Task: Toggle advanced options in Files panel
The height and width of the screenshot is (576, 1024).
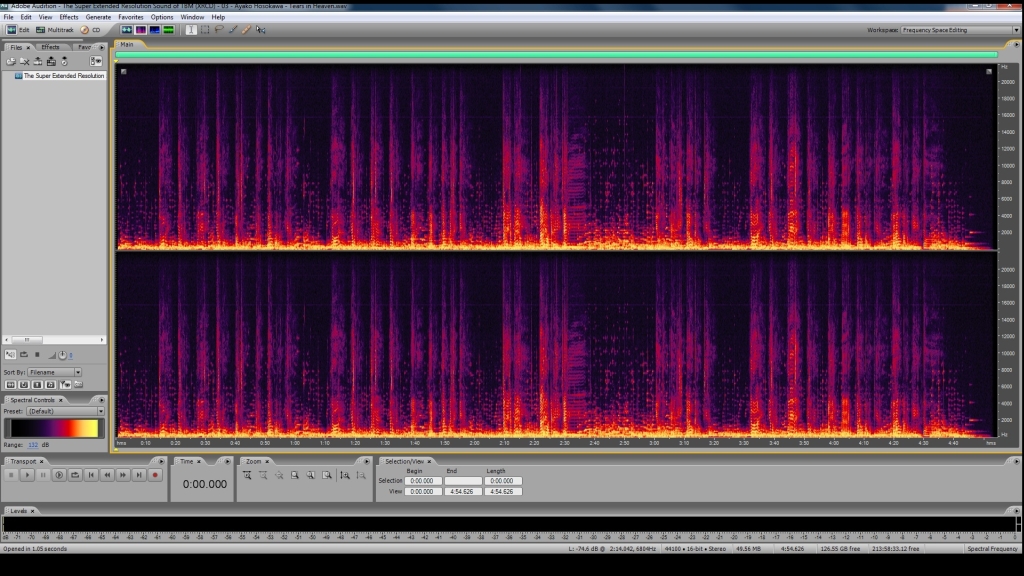Action: click(x=96, y=61)
